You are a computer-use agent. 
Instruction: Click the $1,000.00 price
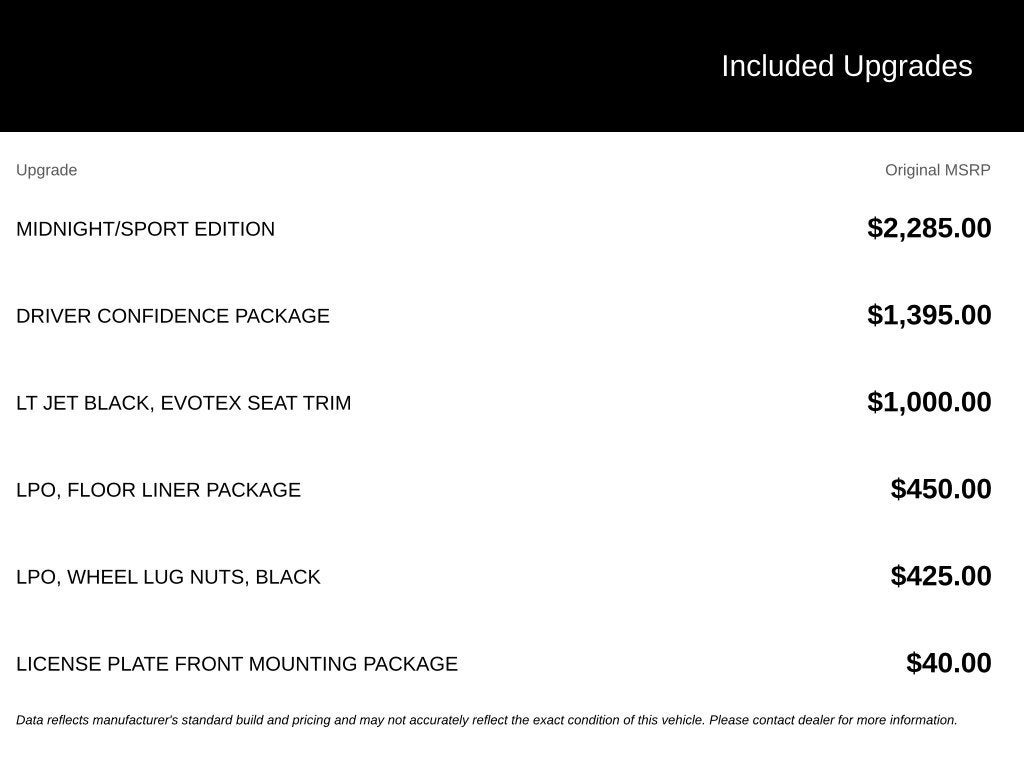tap(929, 402)
